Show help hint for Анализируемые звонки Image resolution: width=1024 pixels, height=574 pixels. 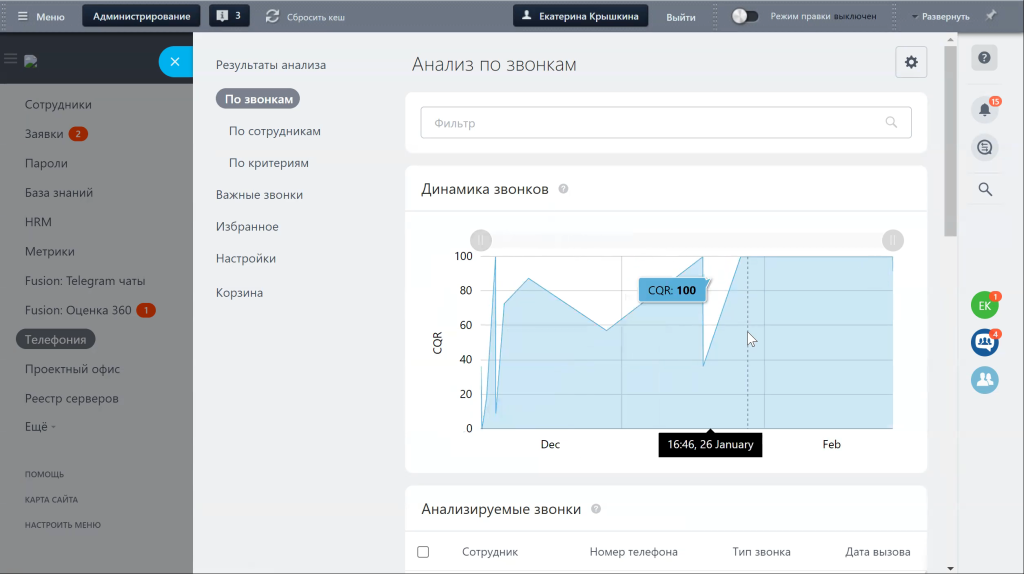[596, 509]
